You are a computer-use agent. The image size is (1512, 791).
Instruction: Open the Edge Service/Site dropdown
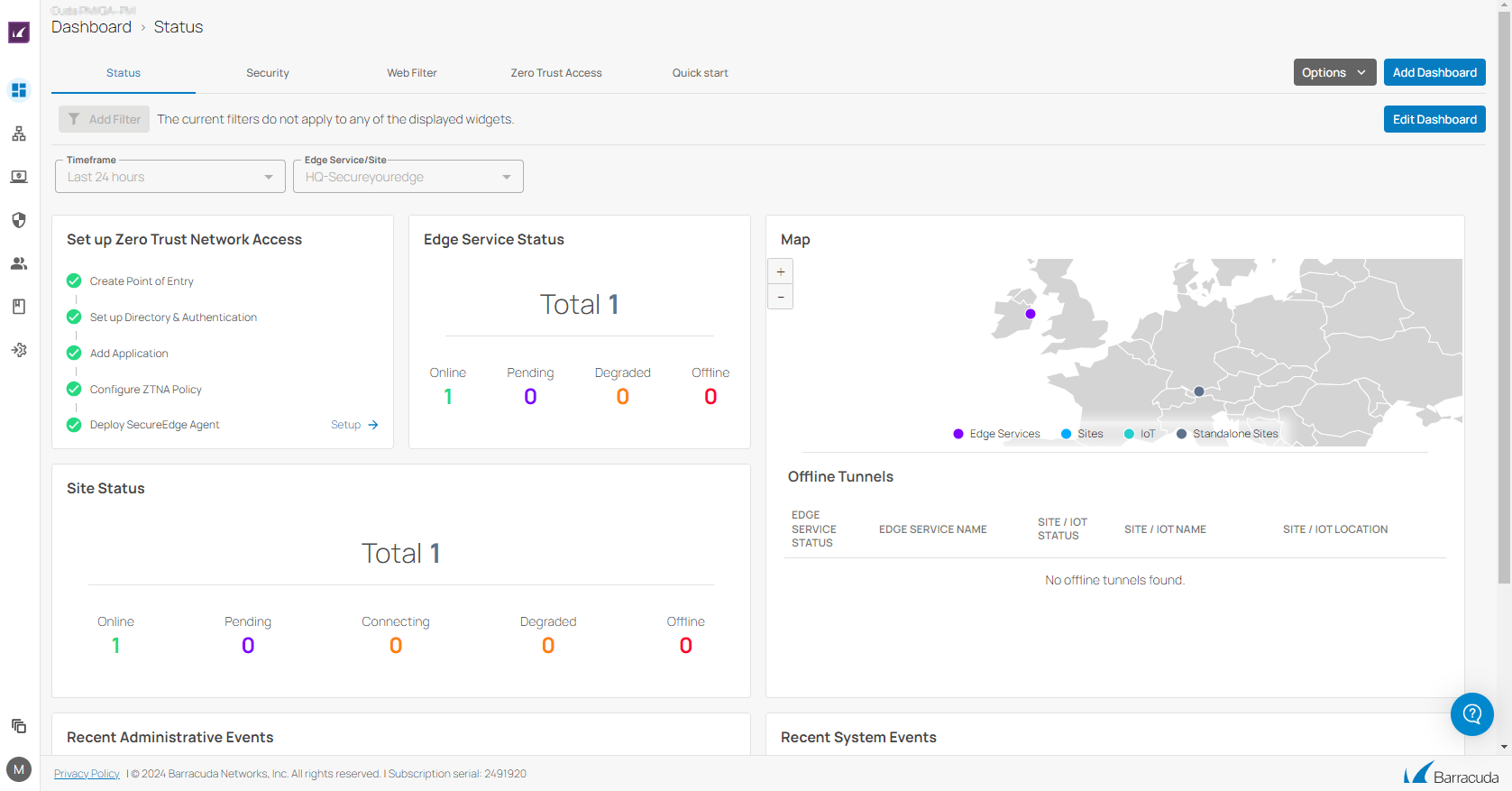pyautogui.click(x=408, y=177)
